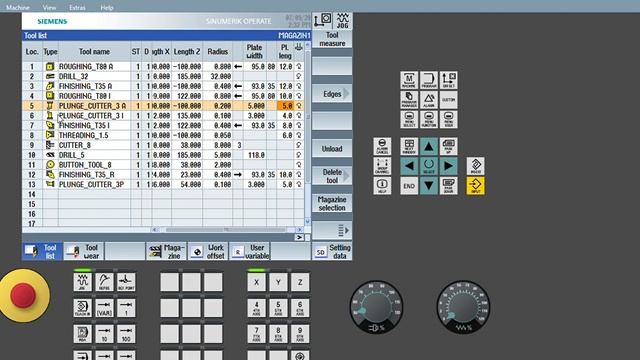Click the yellow INPUT key
The image size is (640, 360).
click(x=476, y=185)
